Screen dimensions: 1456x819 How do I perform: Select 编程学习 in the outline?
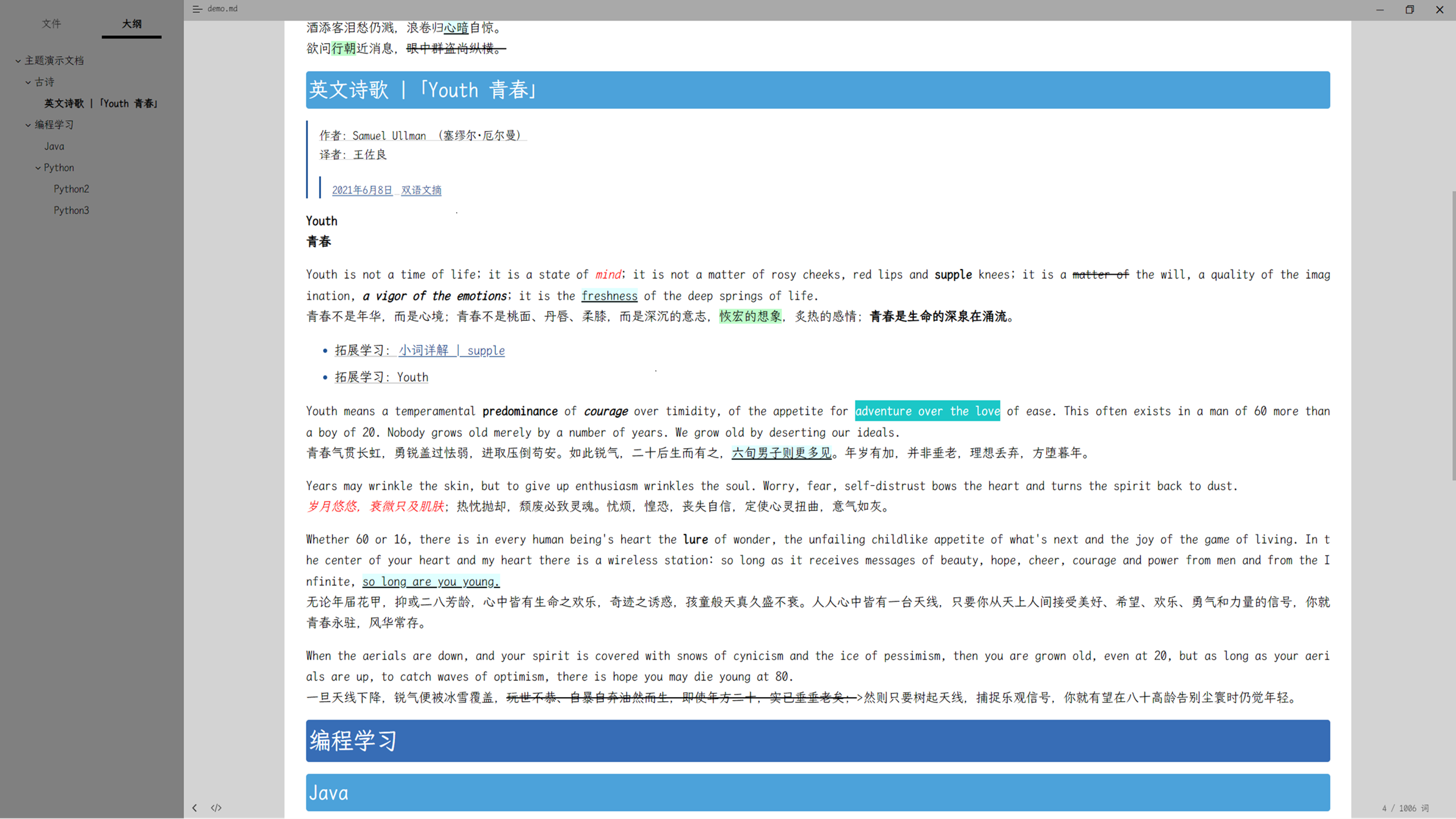[54, 125]
